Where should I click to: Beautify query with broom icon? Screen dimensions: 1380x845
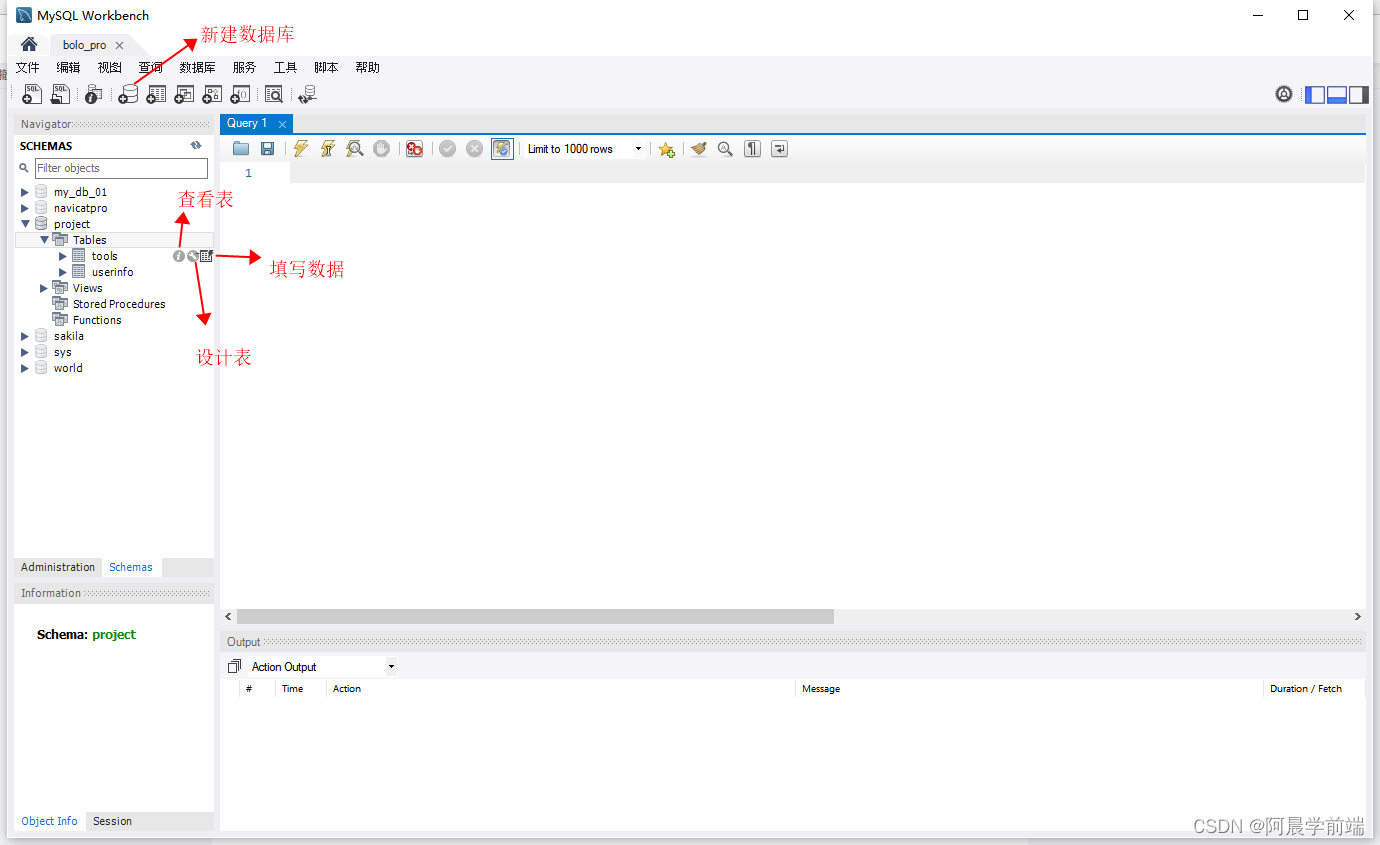coord(698,149)
